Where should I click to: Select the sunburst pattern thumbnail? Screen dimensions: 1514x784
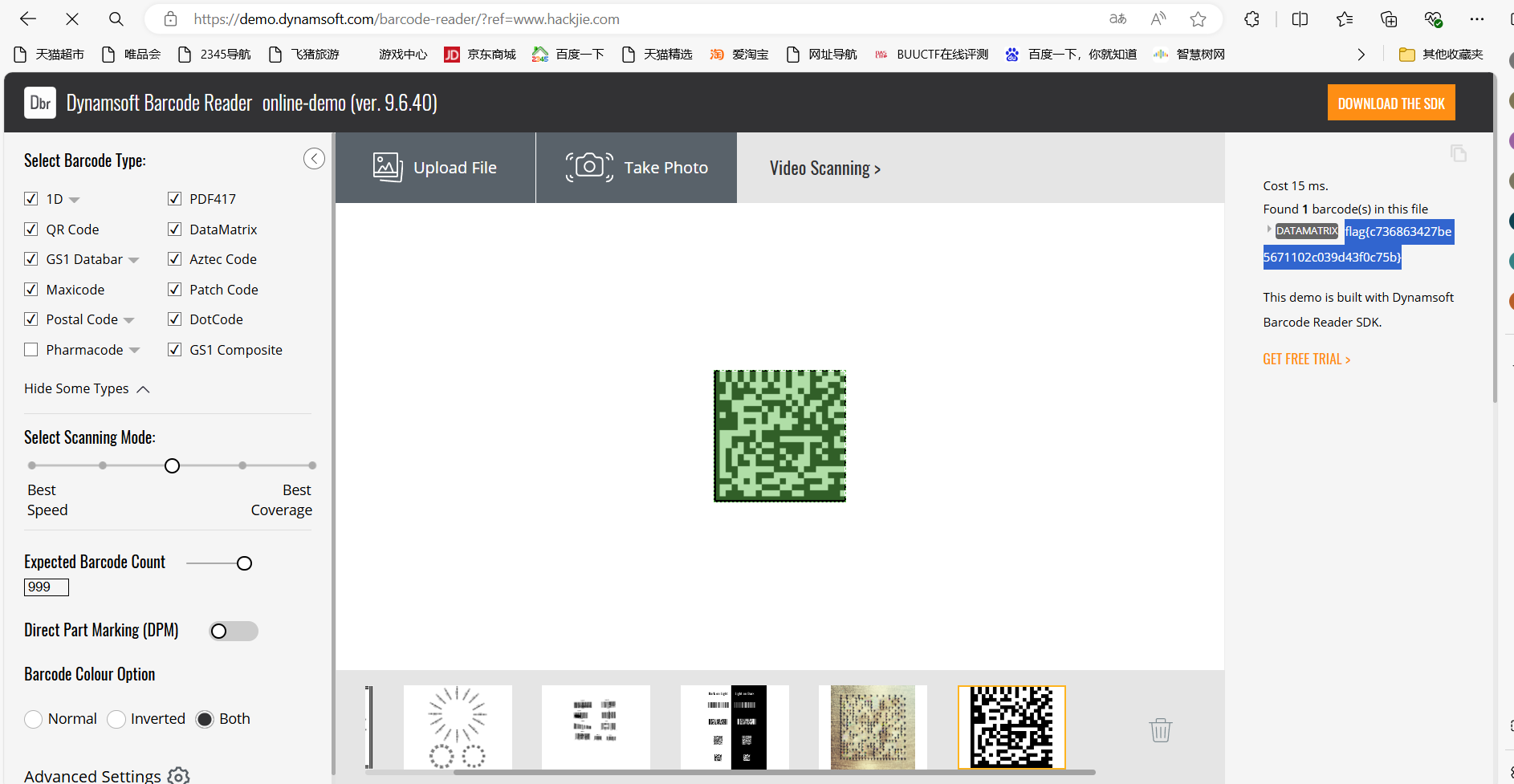tap(458, 727)
